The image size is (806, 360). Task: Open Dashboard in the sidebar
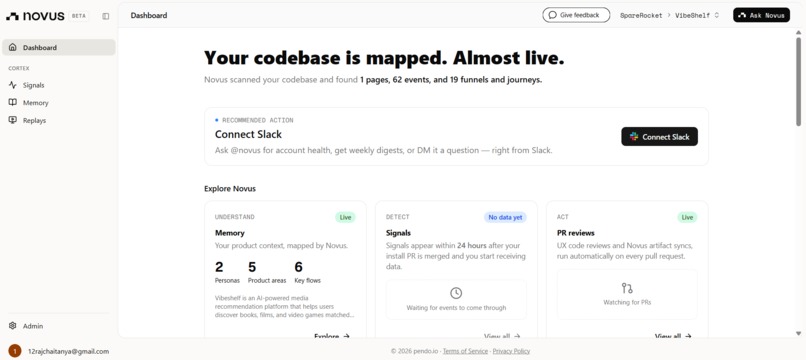click(x=59, y=47)
